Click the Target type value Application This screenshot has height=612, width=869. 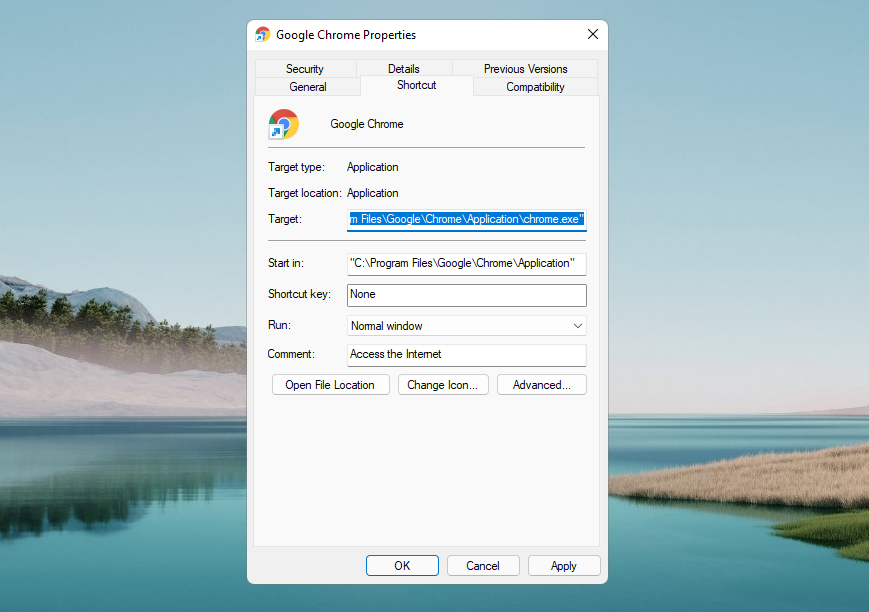click(372, 167)
